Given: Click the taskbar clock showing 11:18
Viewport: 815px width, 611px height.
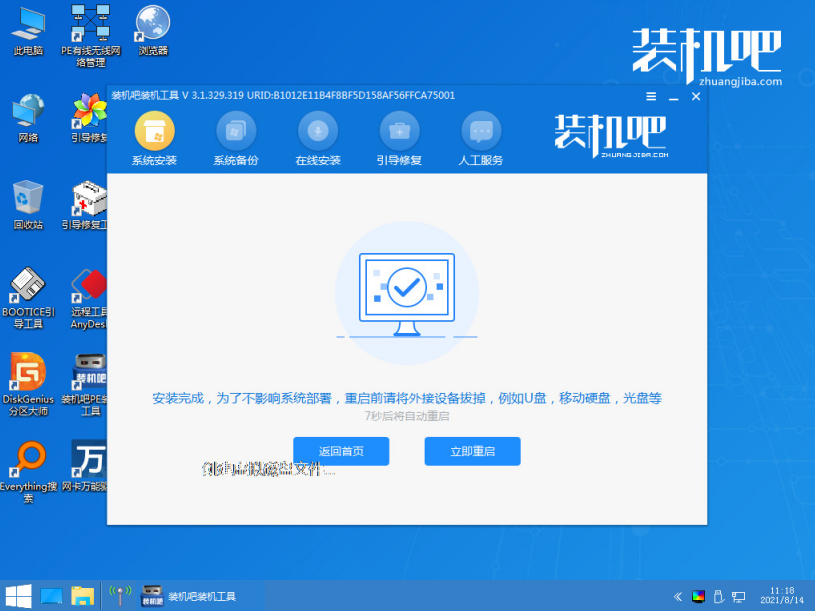Looking at the screenshot, I should click(781, 595).
